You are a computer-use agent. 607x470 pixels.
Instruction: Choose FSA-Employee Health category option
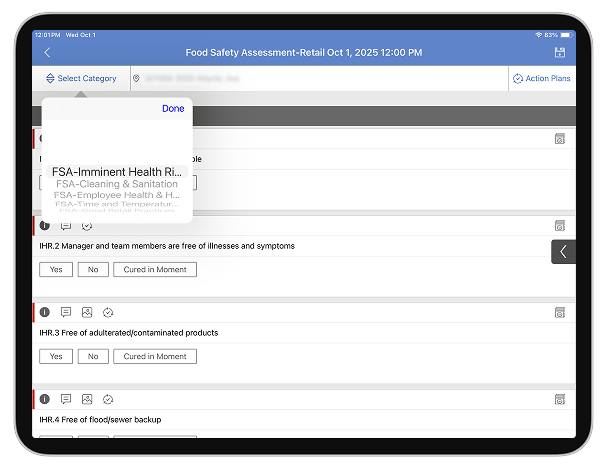117,195
